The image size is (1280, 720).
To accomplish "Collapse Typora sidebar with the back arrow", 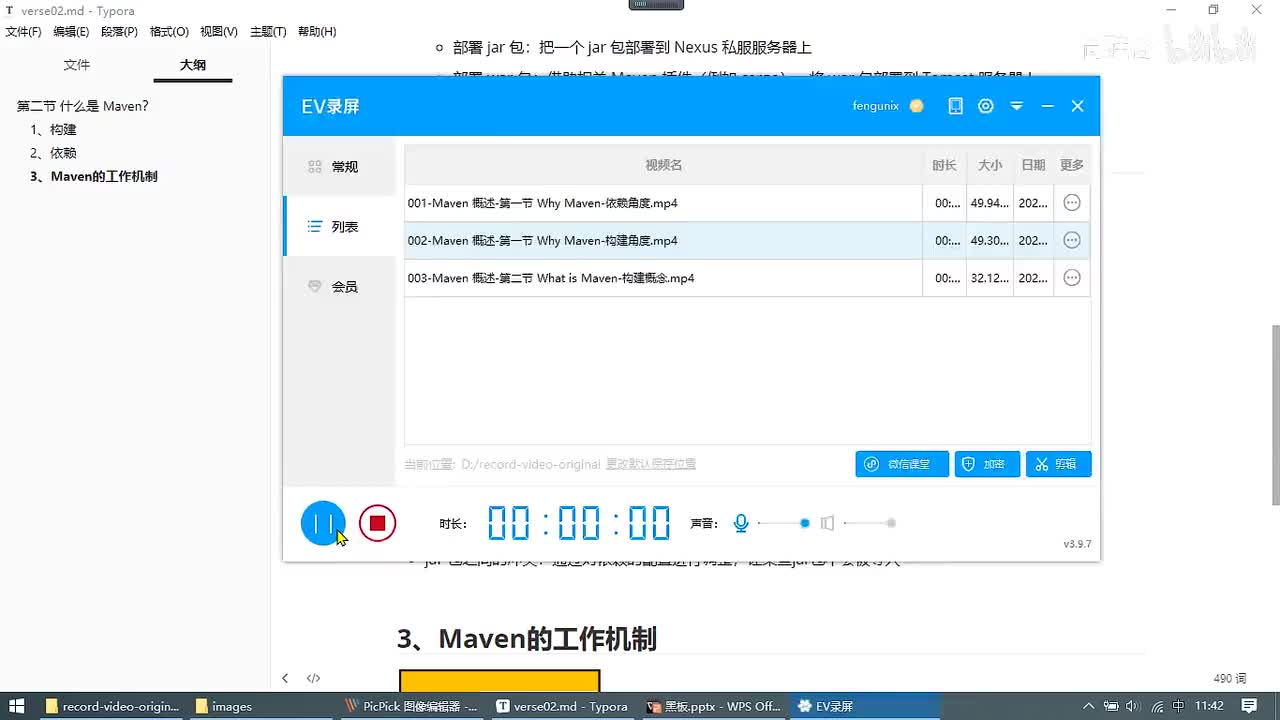I will (285, 678).
